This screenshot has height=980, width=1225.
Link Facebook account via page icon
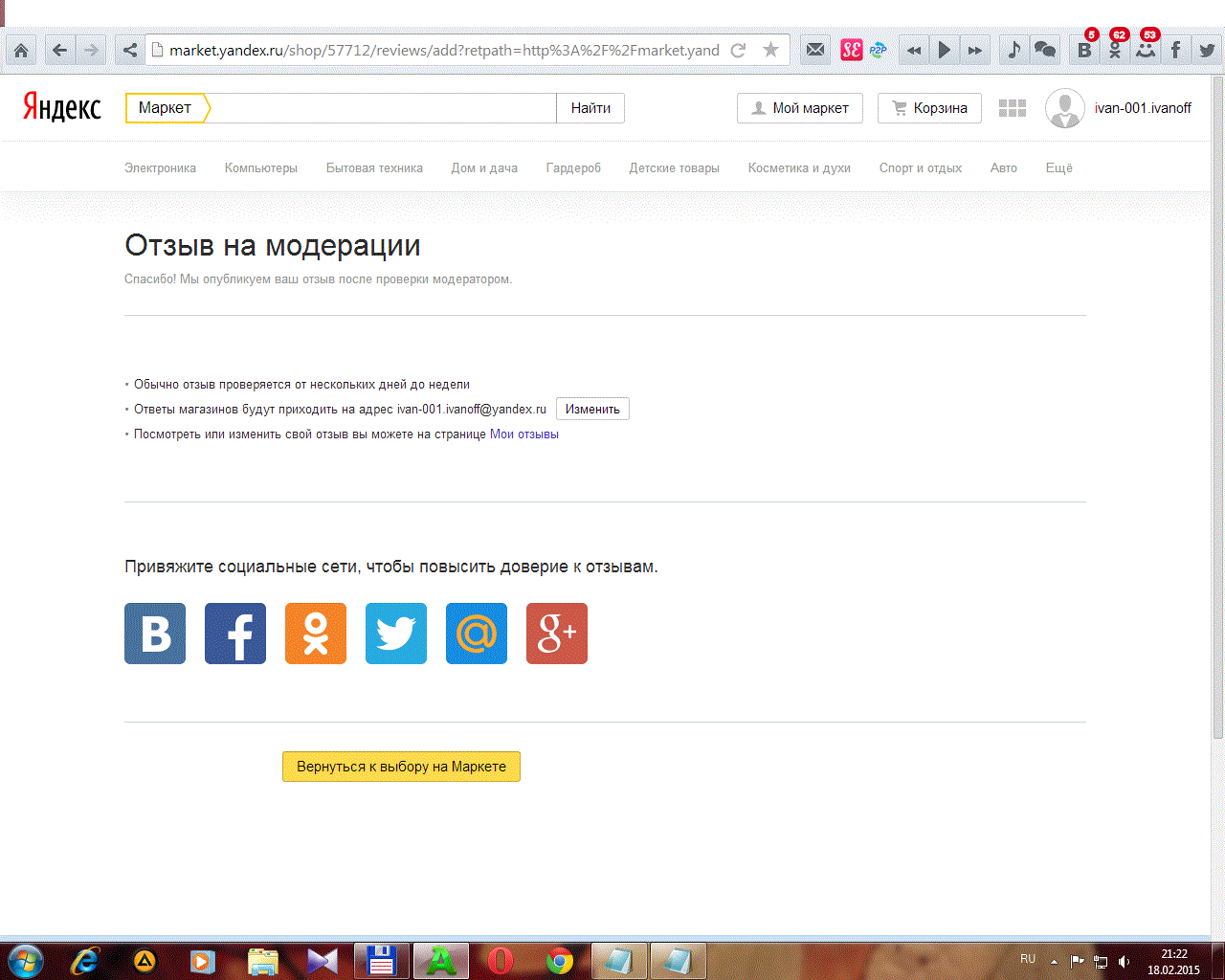[x=235, y=634]
